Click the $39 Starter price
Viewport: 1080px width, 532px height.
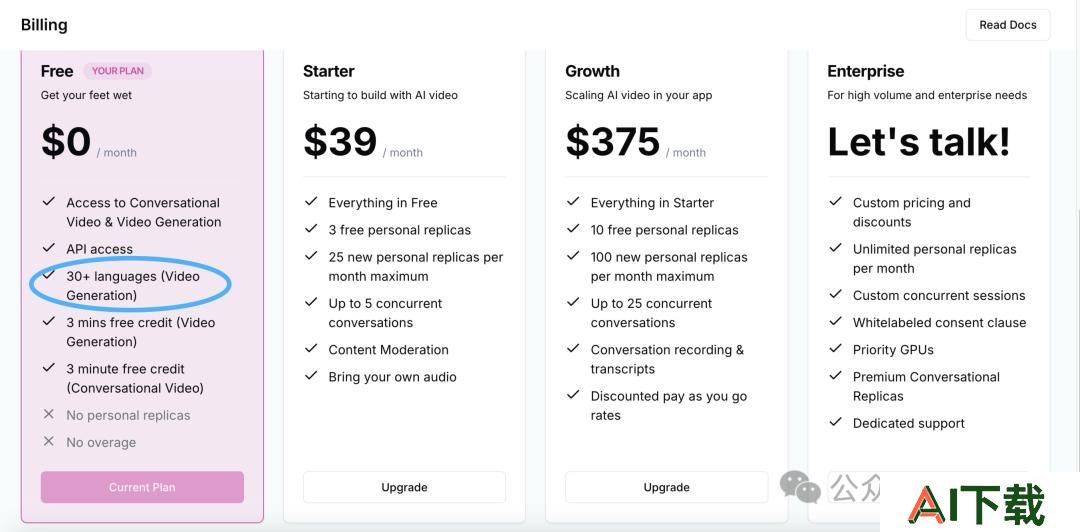pyautogui.click(x=340, y=141)
